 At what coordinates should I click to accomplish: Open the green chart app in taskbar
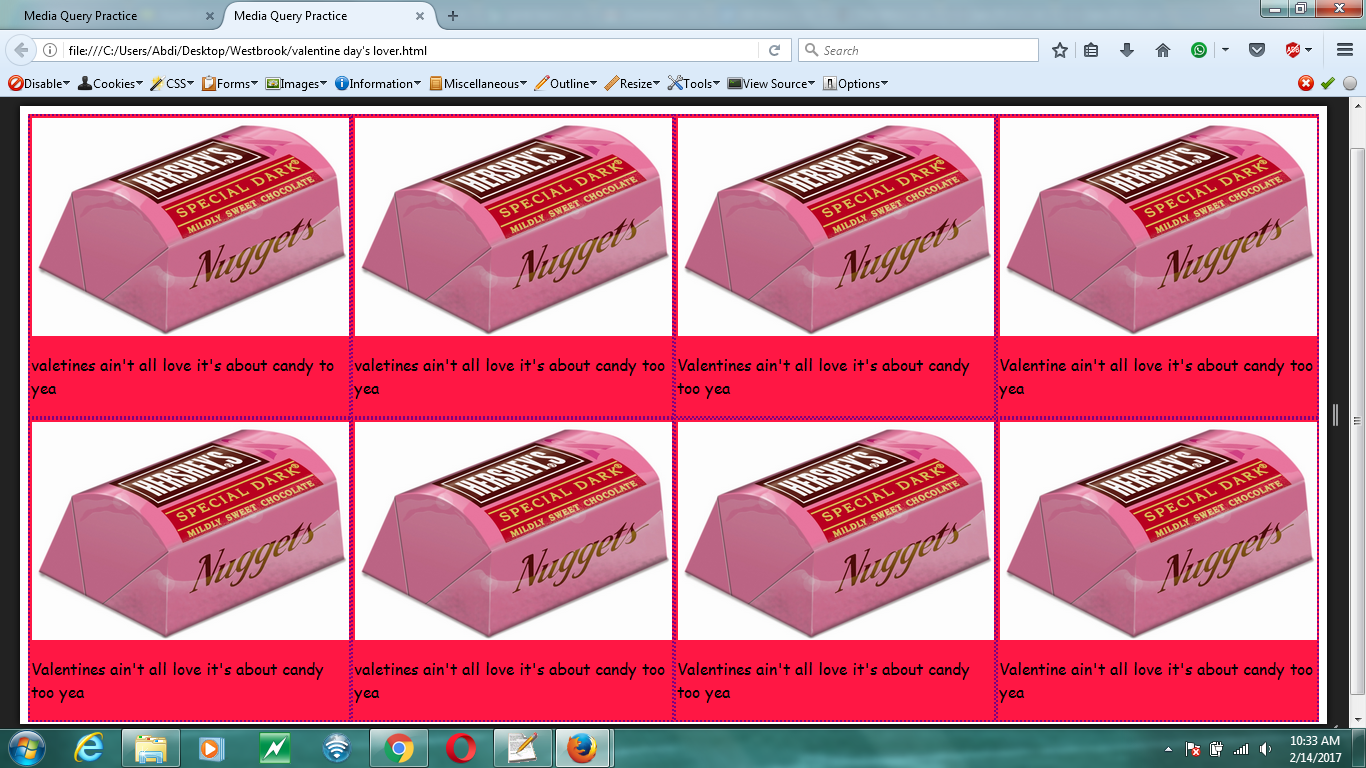[x=274, y=748]
